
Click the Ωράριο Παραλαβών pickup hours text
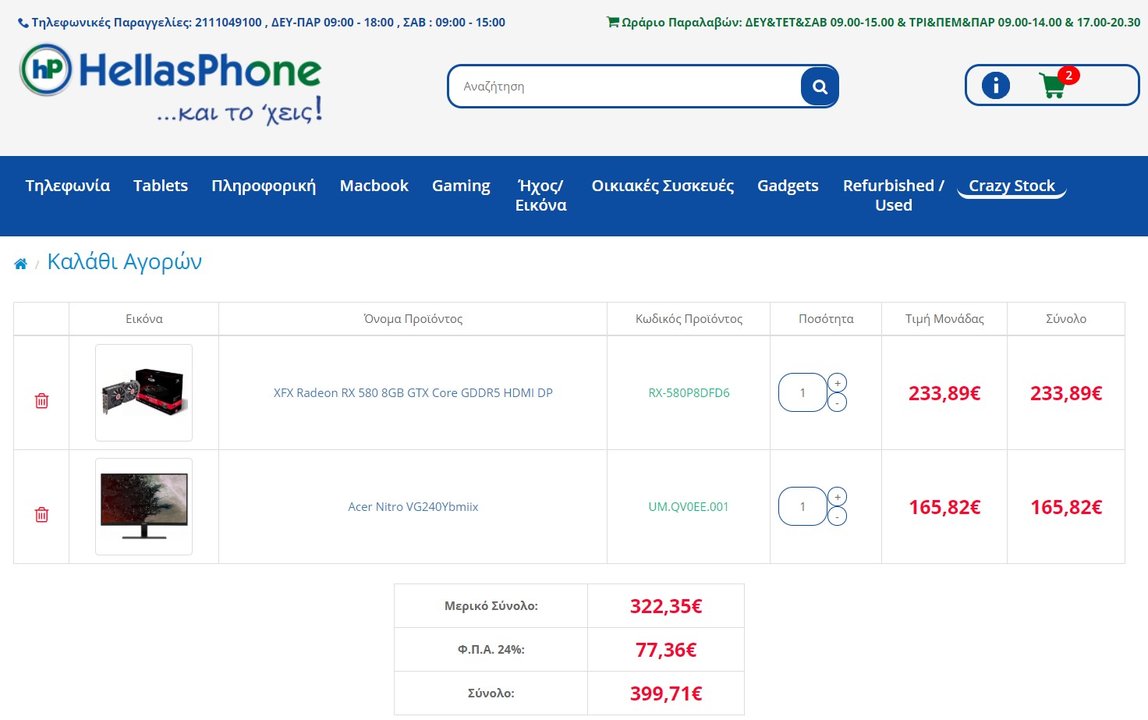click(881, 23)
